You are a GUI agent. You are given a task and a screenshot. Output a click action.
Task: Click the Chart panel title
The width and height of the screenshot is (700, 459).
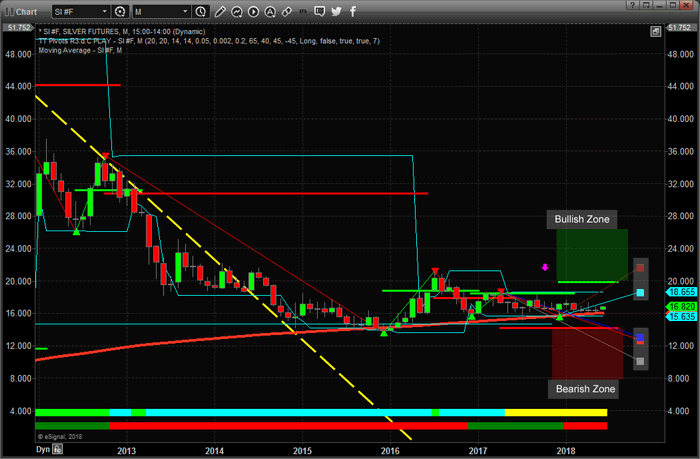click(x=25, y=12)
